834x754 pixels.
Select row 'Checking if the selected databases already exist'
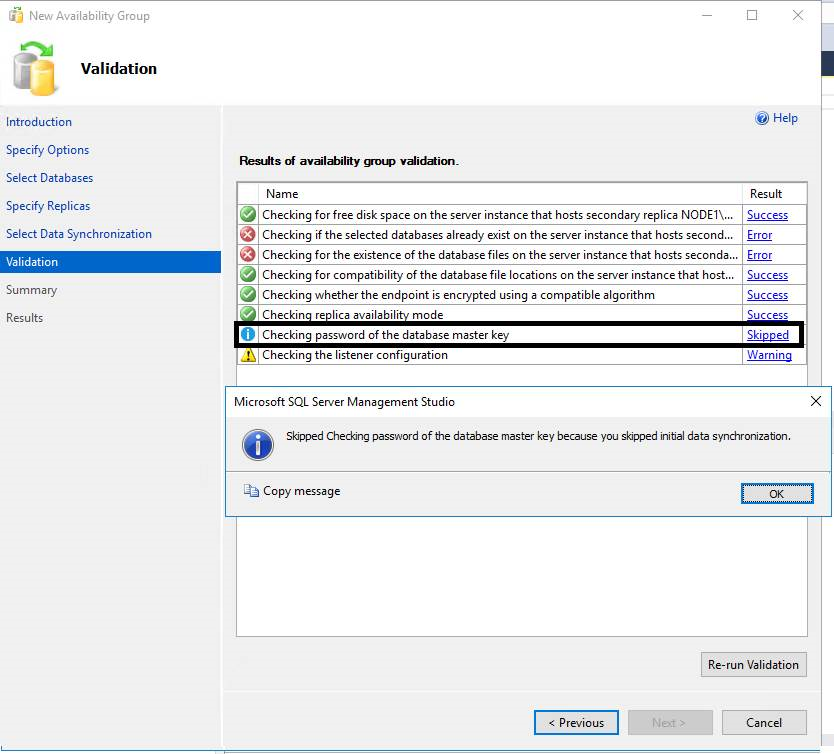522,235
